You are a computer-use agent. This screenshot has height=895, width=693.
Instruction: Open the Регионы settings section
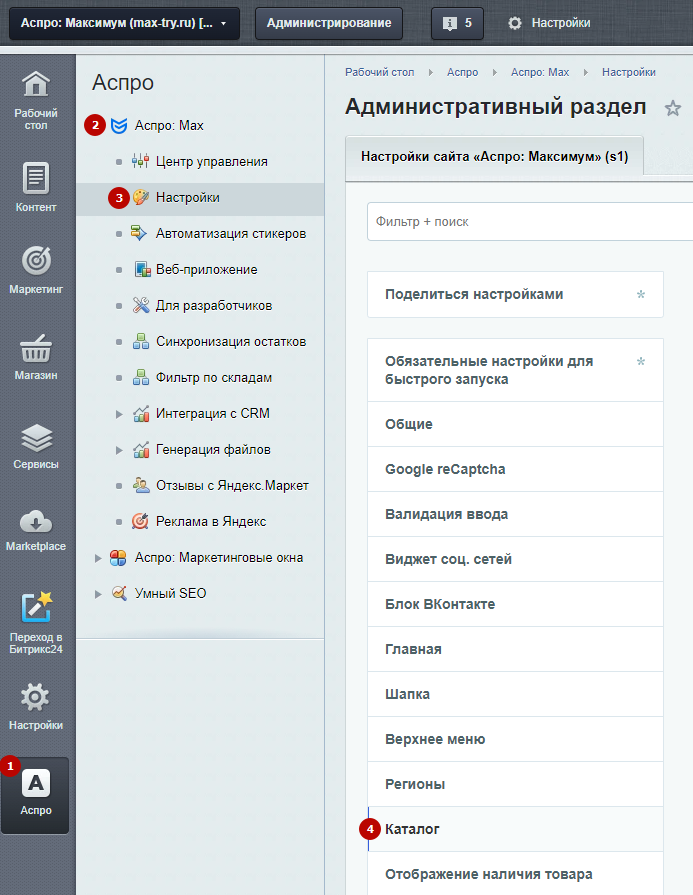[515, 784]
